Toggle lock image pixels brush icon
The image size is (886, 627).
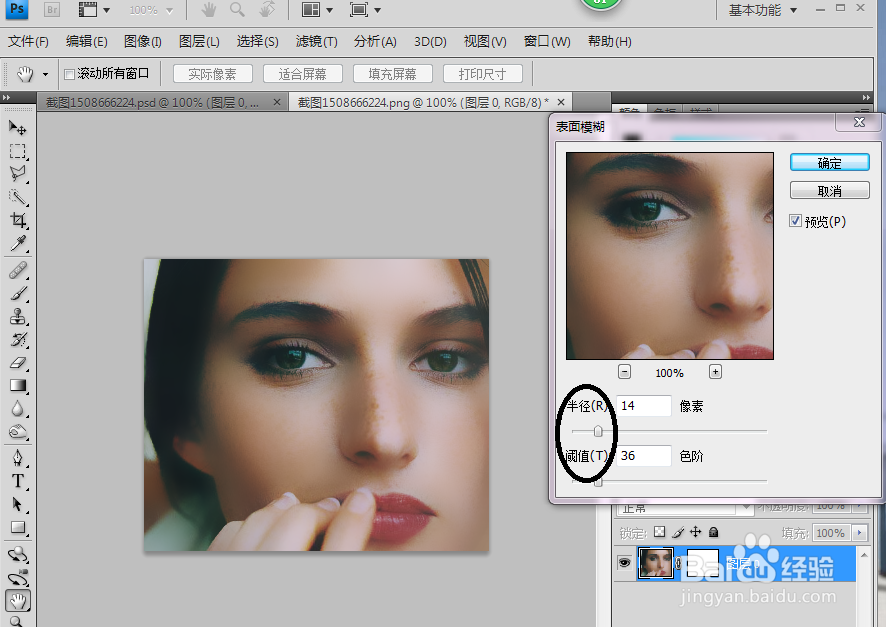click(x=678, y=532)
